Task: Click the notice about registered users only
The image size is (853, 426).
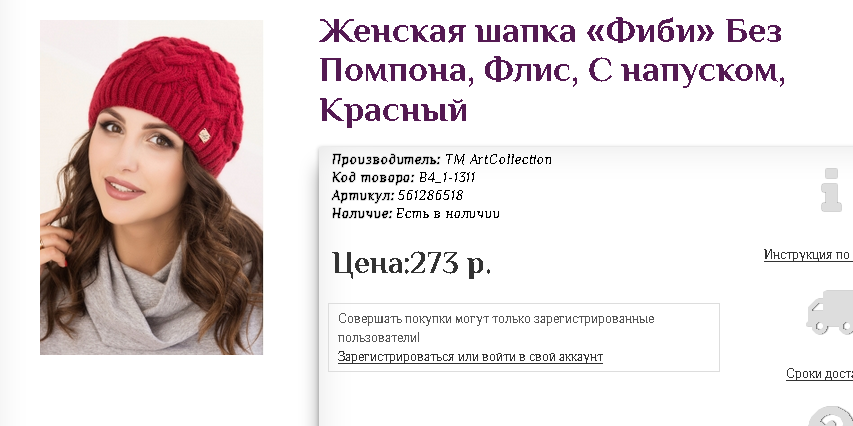Action: 496,328
